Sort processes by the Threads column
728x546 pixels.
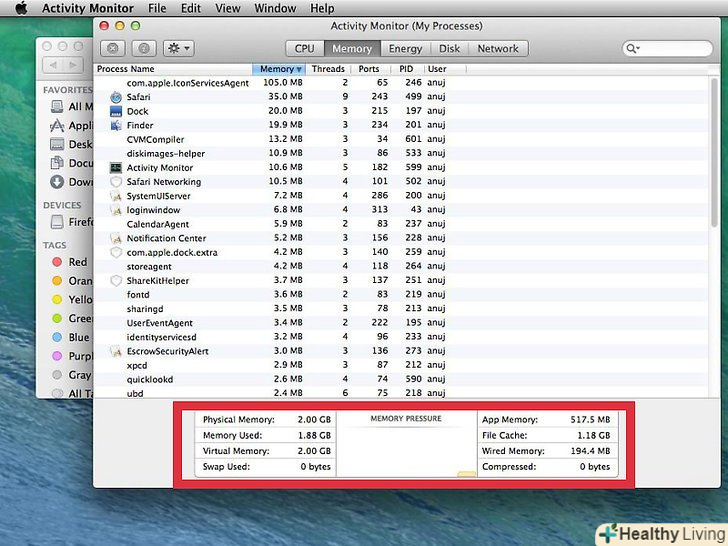click(328, 69)
